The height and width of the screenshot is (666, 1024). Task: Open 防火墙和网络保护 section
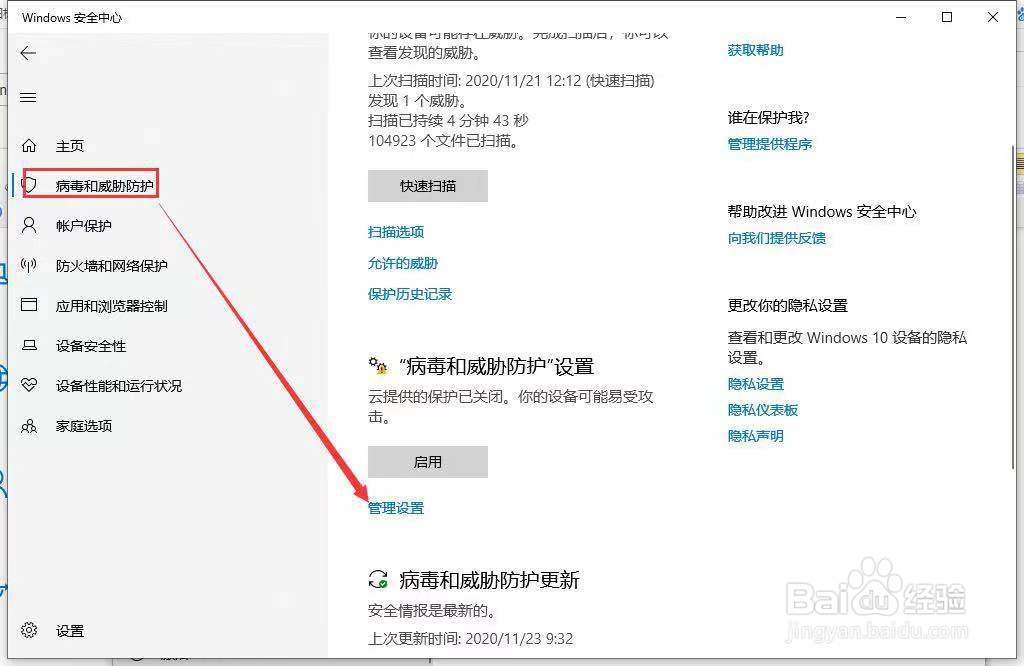tap(112, 266)
